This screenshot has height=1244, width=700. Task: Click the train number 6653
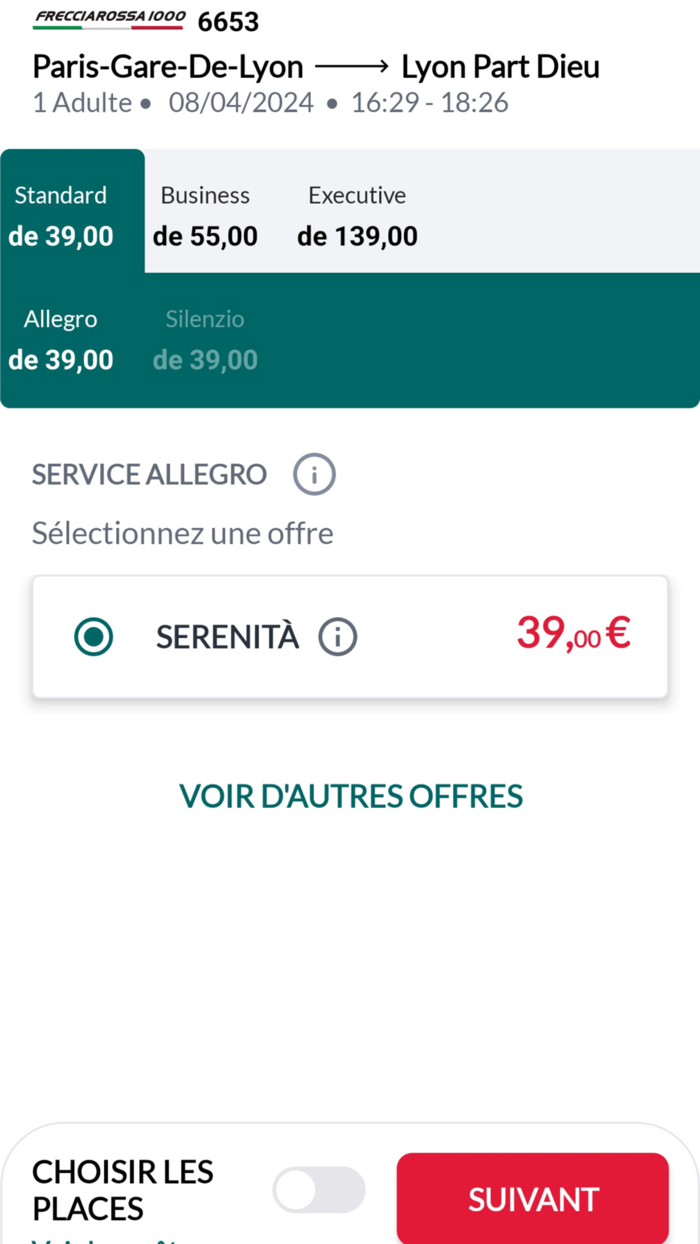228,20
